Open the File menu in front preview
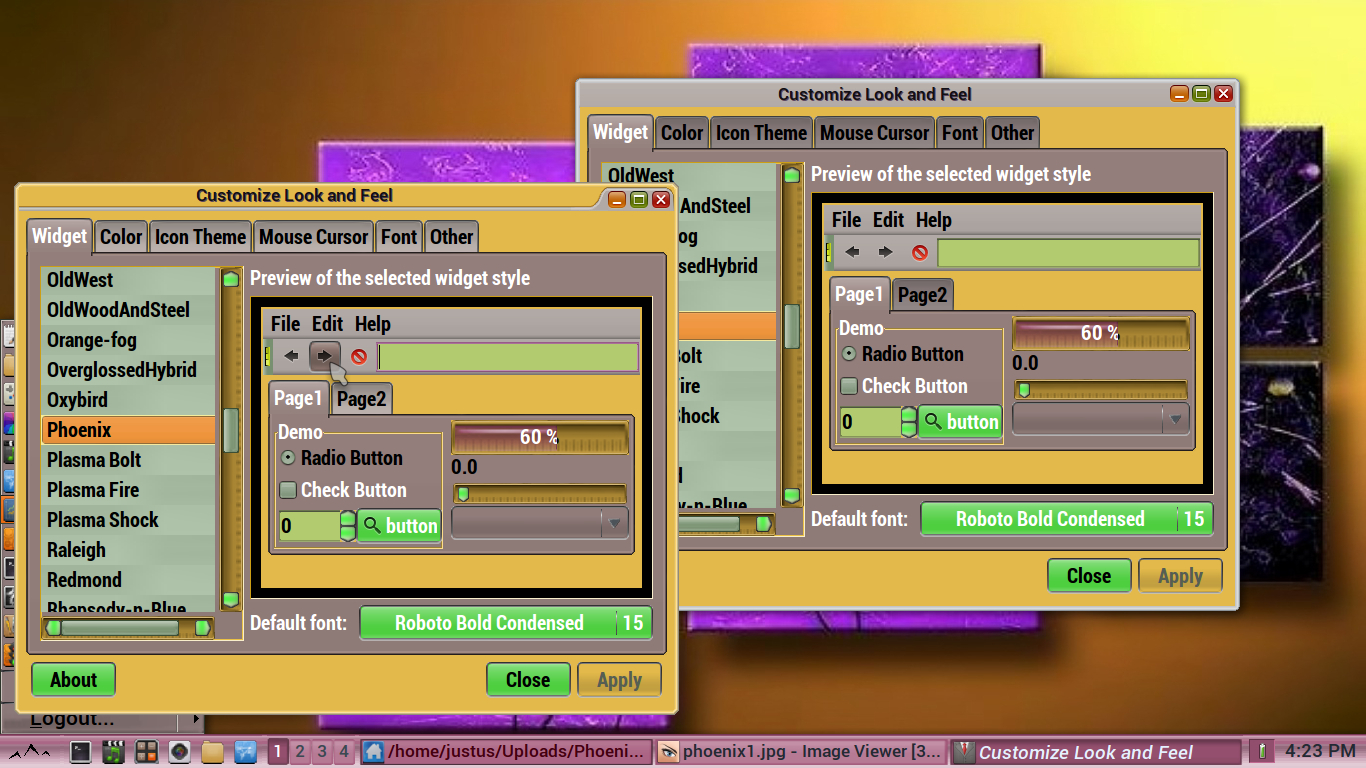The height and width of the screenshot is (768, 1366). (x=286, y=324)
